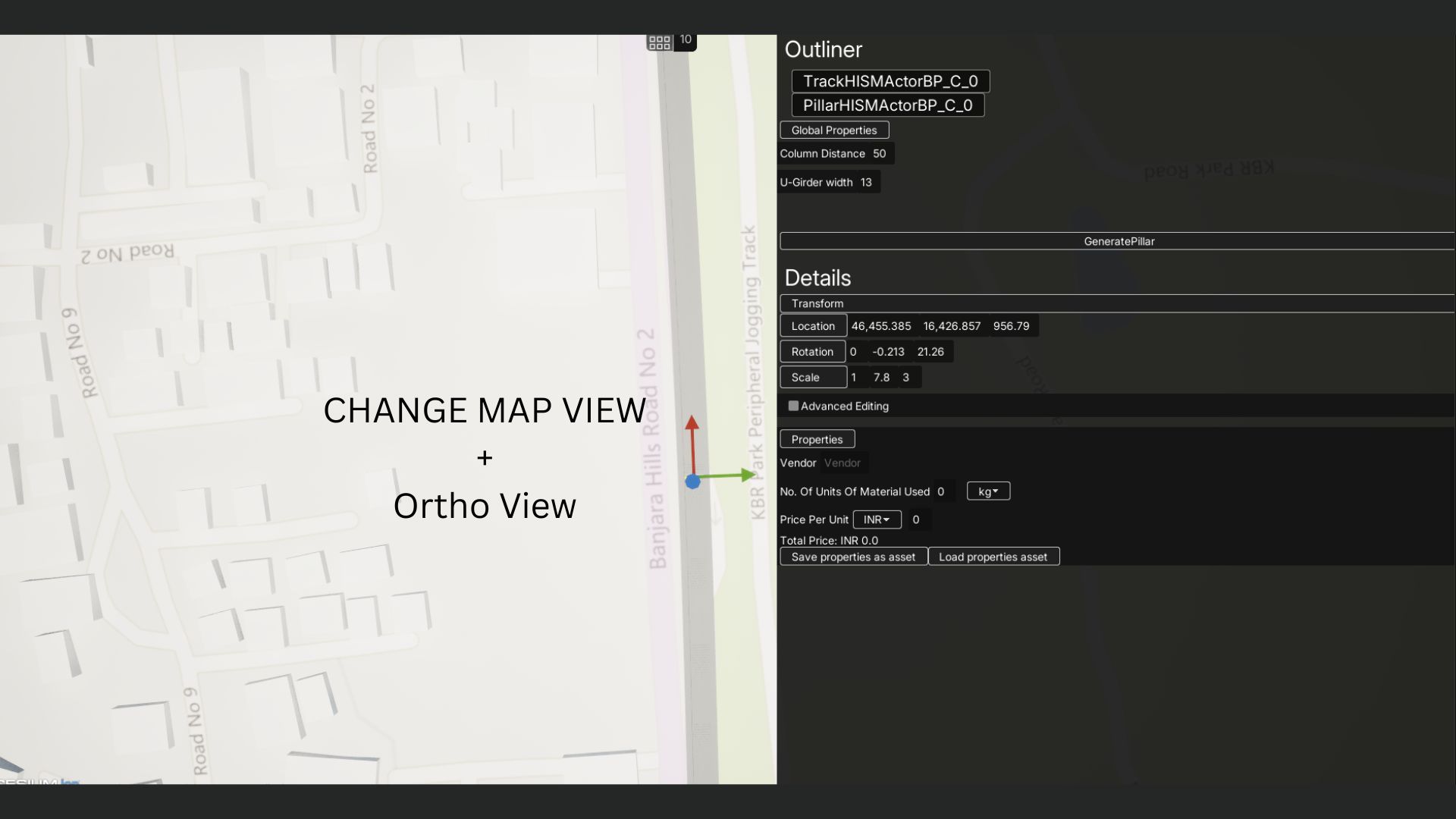Viewport: 1456px width, 819px height.
Task: Click the Total Price: INR 0.0 text
Action: click(x=829, y=541)
